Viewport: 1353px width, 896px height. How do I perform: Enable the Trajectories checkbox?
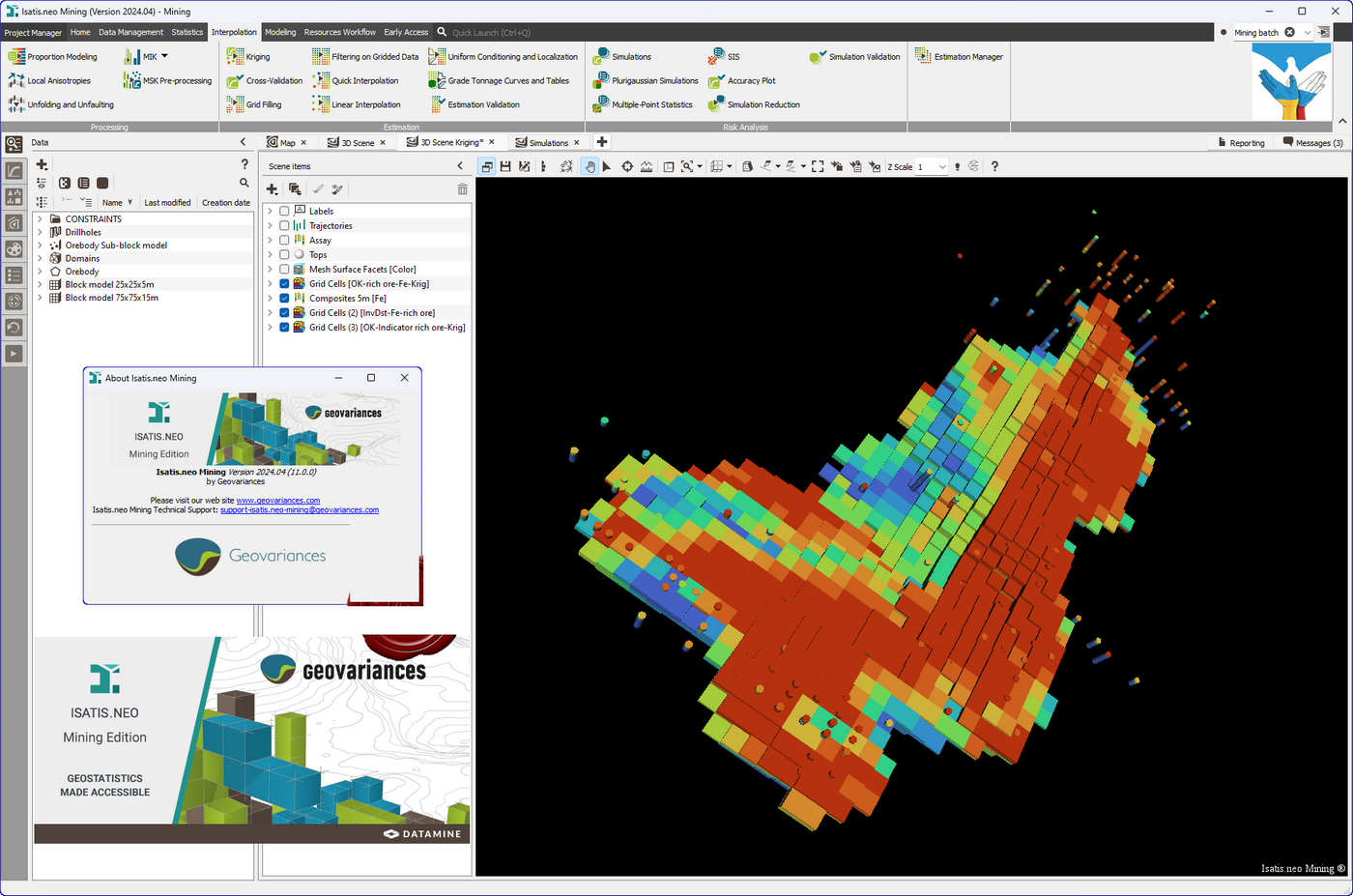(284, 225)
